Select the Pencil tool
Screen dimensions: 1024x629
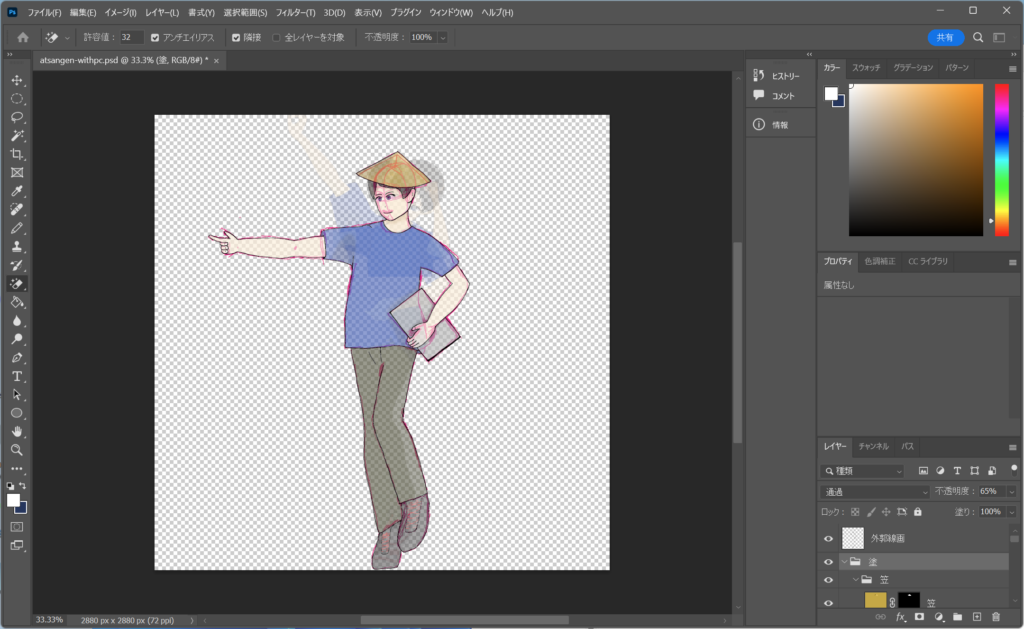tap(17, 228)
